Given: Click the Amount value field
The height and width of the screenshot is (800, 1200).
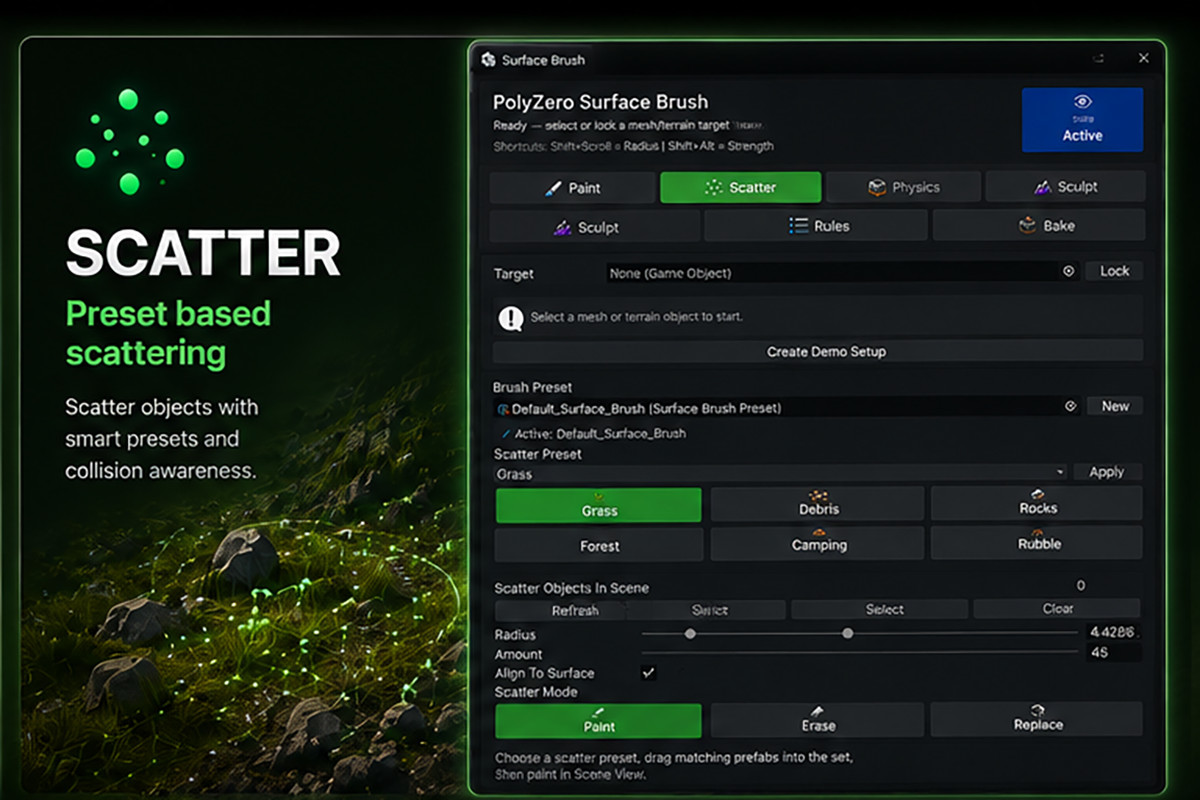Looking at the screenshot, I should 1114,653.
